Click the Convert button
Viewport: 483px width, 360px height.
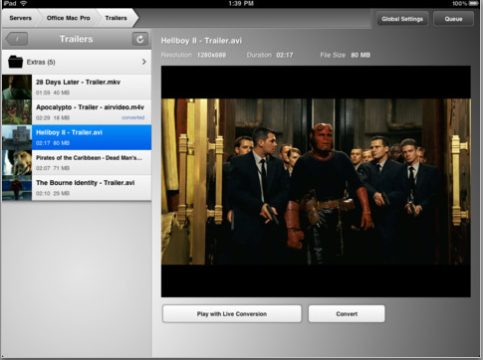pos(347,314)
